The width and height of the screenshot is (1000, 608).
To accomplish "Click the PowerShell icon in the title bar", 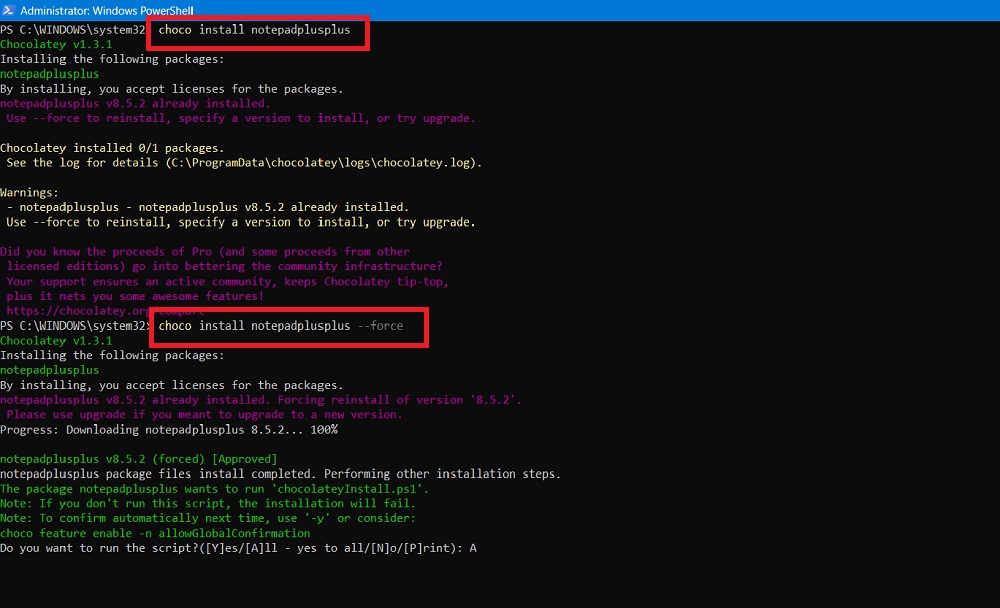I will [8, 9].
